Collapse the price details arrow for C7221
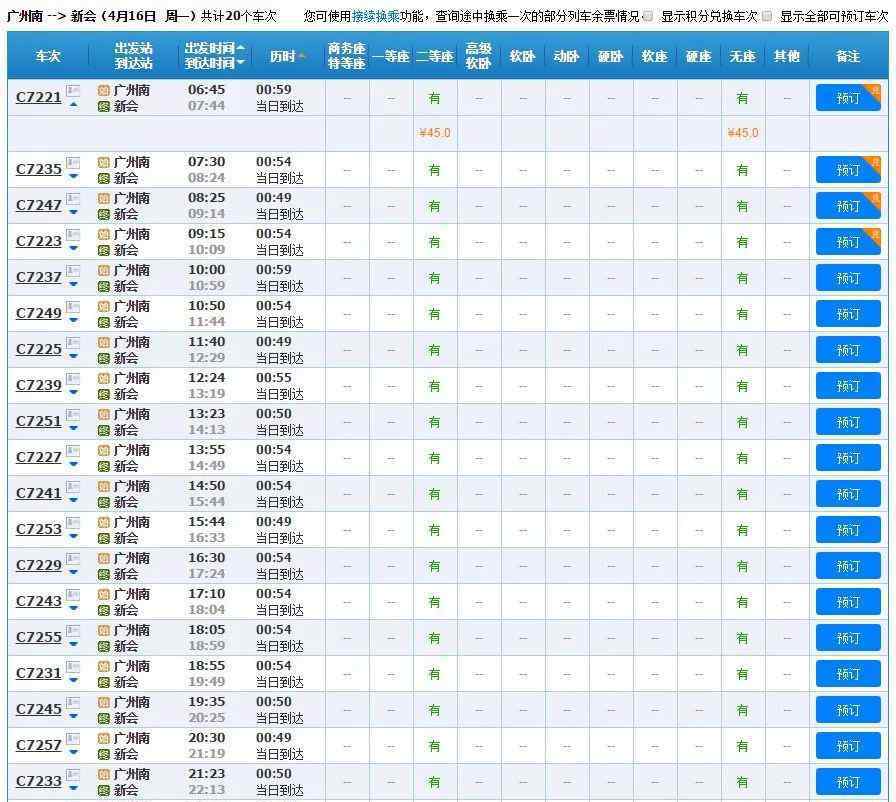 click(73, 105)
